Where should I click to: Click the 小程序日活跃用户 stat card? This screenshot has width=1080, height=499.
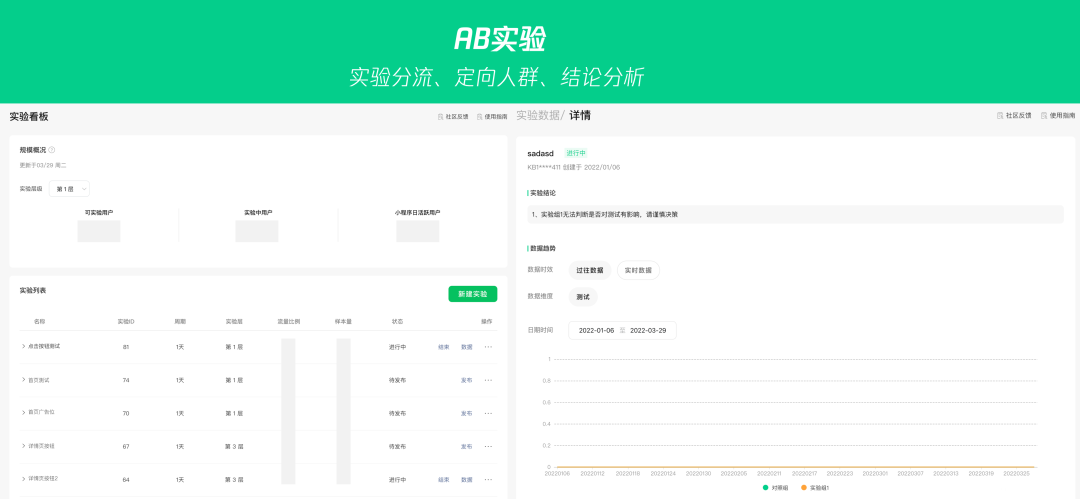(417, 226)
